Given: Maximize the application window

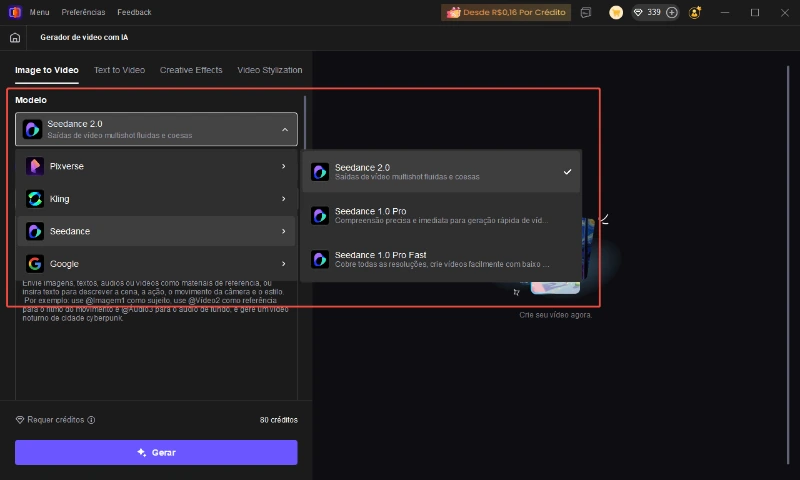Looking at the screenshot, I should (755, 12).
